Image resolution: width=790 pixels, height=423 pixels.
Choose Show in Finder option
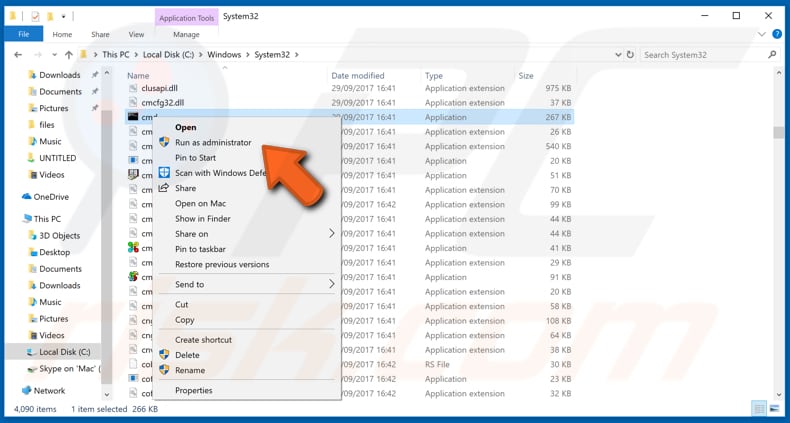pyautogui.click(x=203, y=219)
